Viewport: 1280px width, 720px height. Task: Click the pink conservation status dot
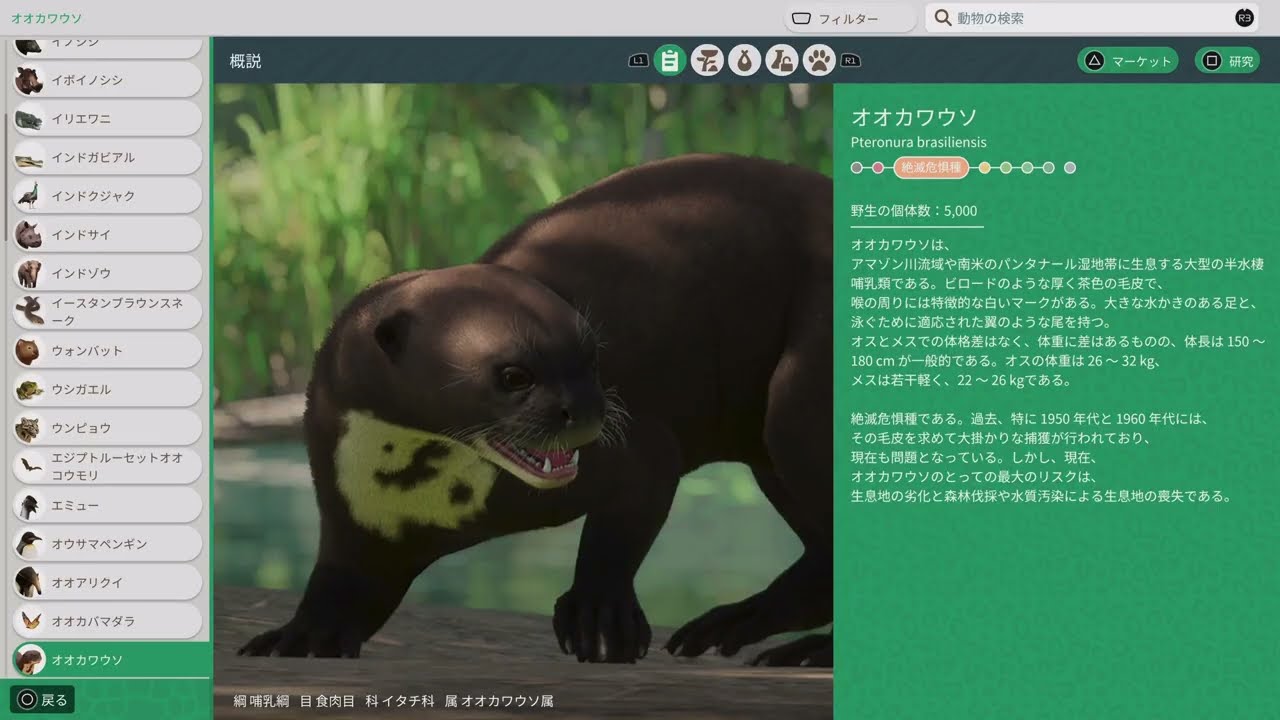tap(878, 168)
